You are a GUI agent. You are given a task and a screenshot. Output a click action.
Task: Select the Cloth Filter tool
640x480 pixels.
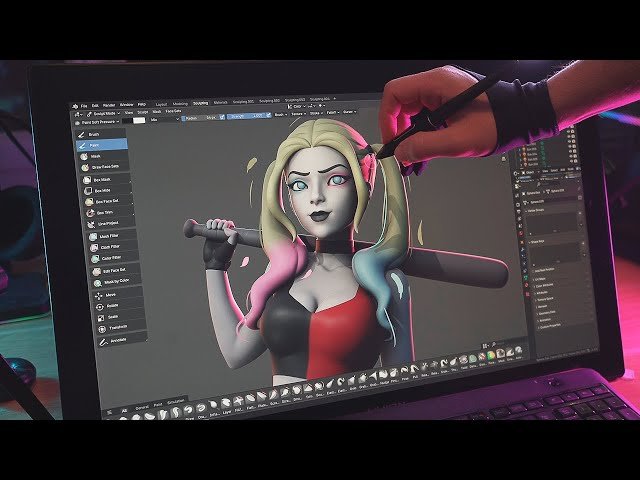(113, 247)
